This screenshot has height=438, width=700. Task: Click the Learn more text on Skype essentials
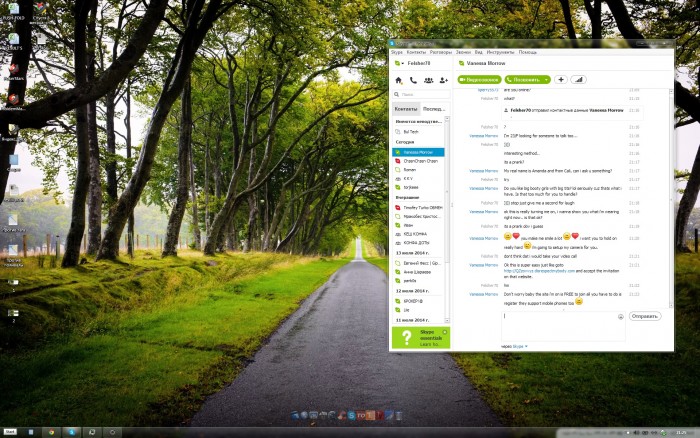pyautogui.click(x=429, y=344)
